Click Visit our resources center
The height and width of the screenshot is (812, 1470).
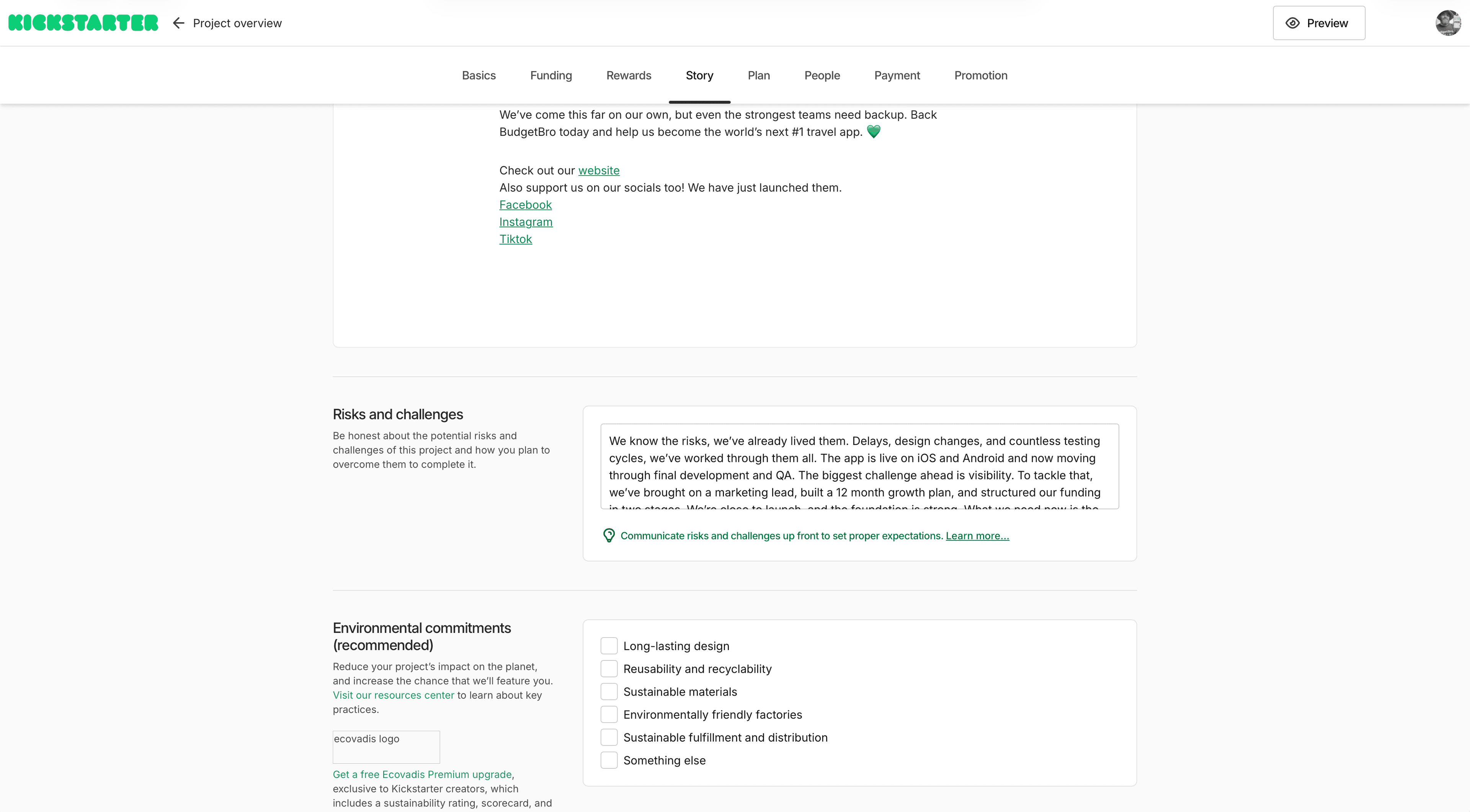[x=393, y=695]
